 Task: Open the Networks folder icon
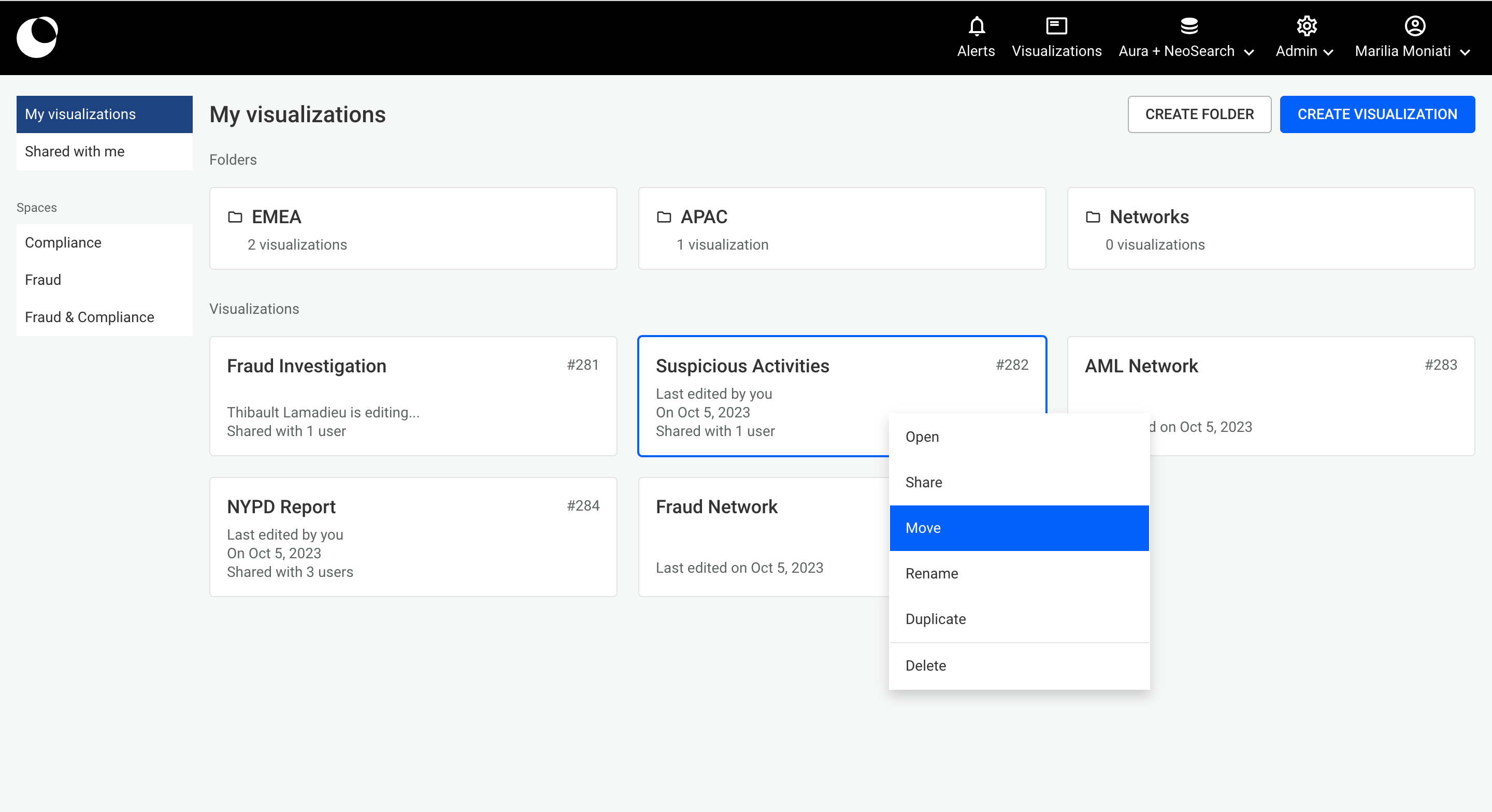[1093, 217]
